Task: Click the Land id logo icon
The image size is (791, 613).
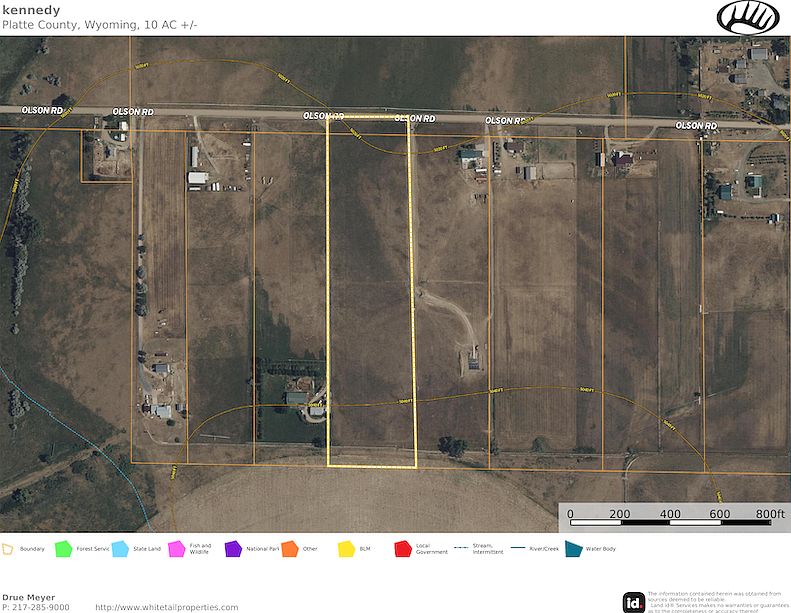Action: [x=634, y=602]
